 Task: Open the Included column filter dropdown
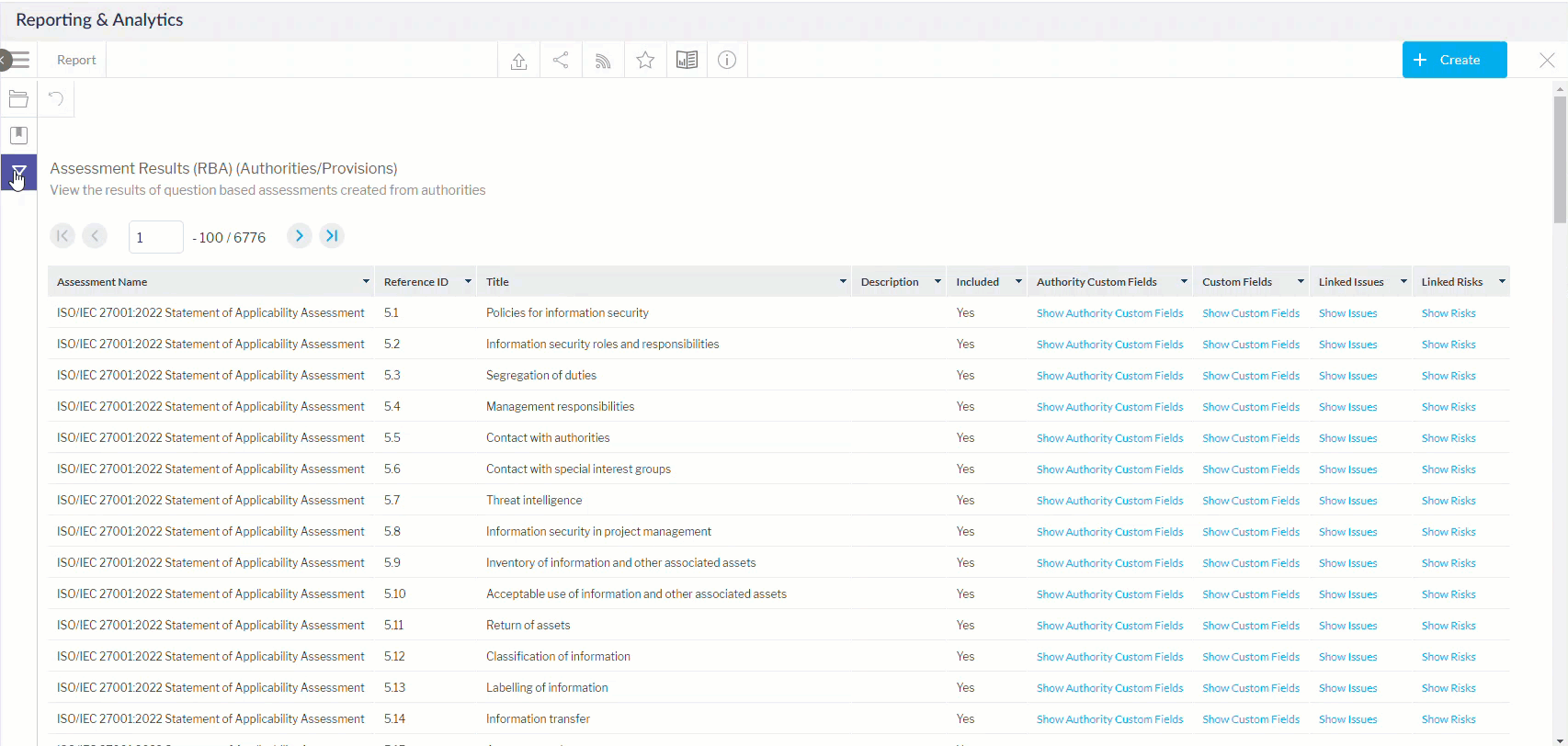(1018, 282)
